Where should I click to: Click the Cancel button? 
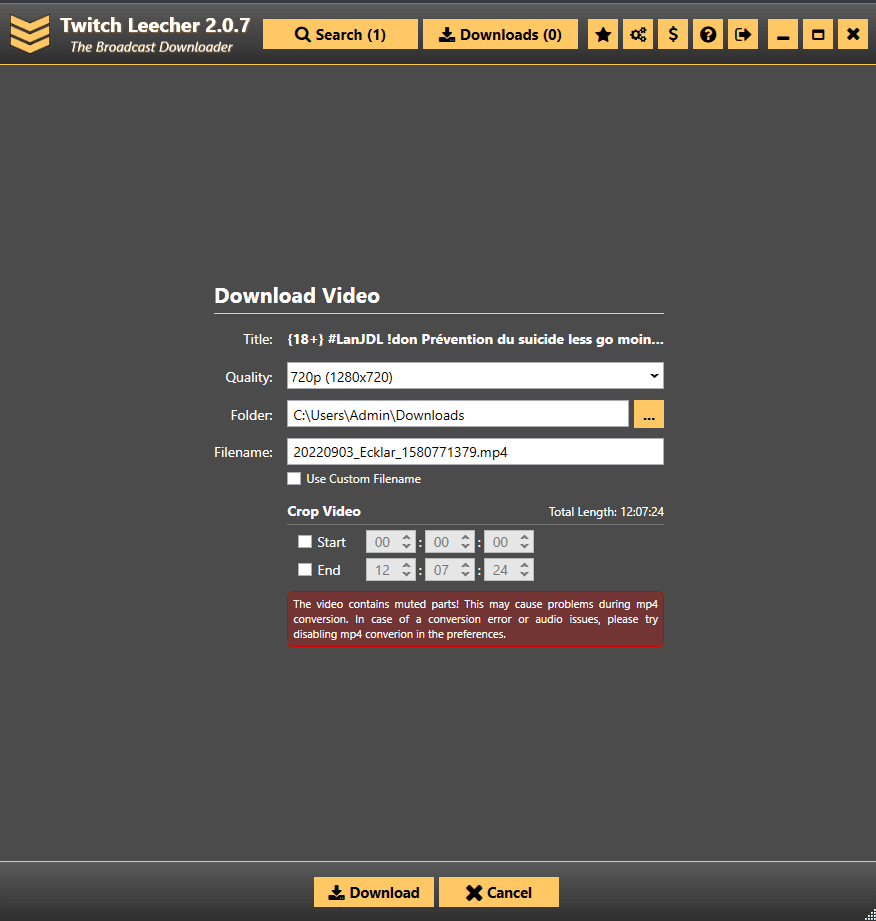point(499,892)
